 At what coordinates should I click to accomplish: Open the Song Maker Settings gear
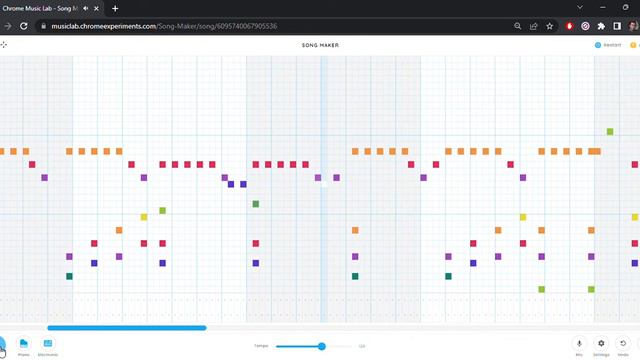coord(601,344)
